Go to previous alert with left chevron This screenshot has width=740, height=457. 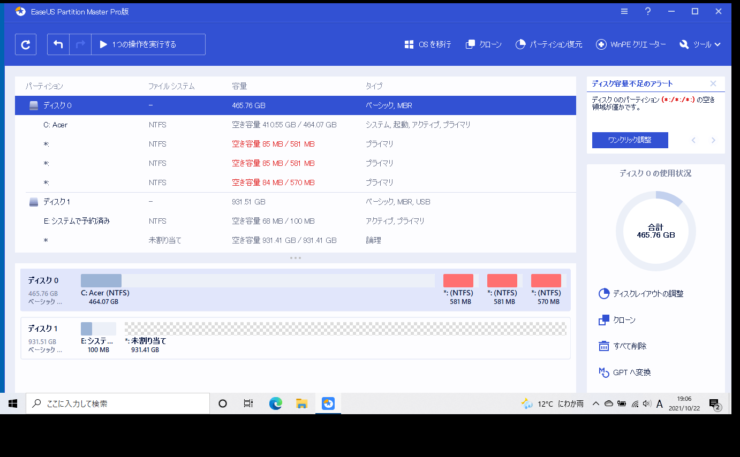pos(693,140)
